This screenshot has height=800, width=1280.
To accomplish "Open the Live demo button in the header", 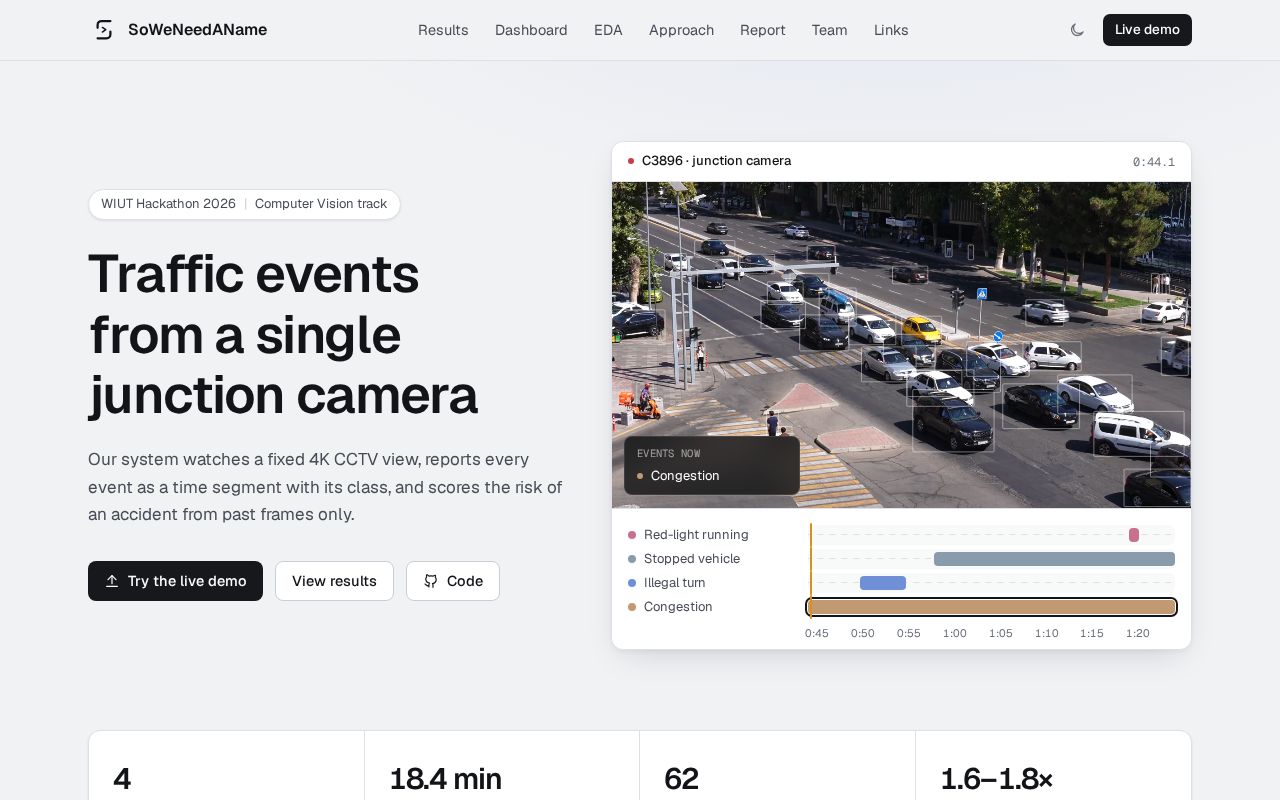I will [1147, 30].
